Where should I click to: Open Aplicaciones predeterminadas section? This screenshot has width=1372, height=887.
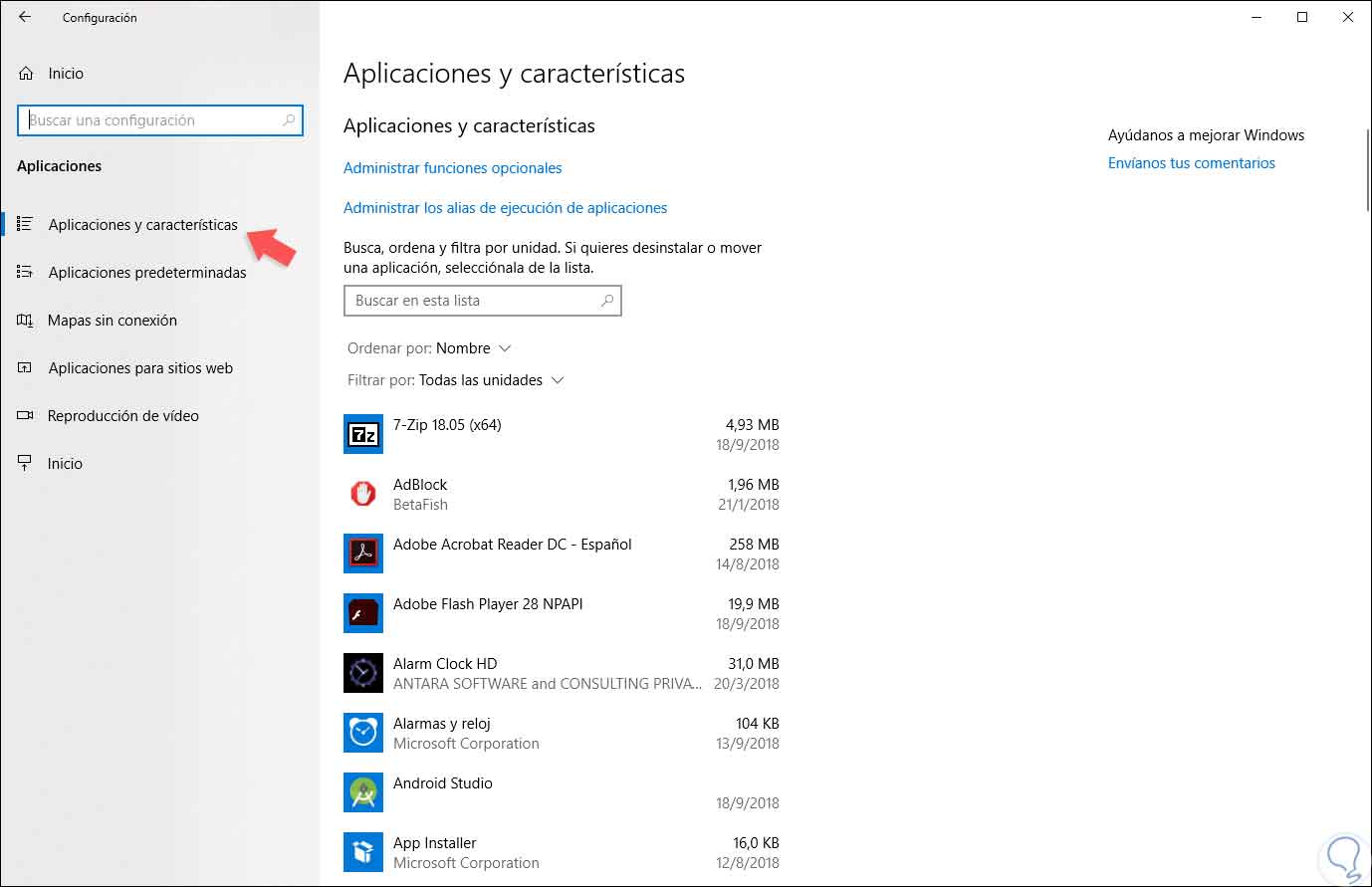click(x=146, y=272)
